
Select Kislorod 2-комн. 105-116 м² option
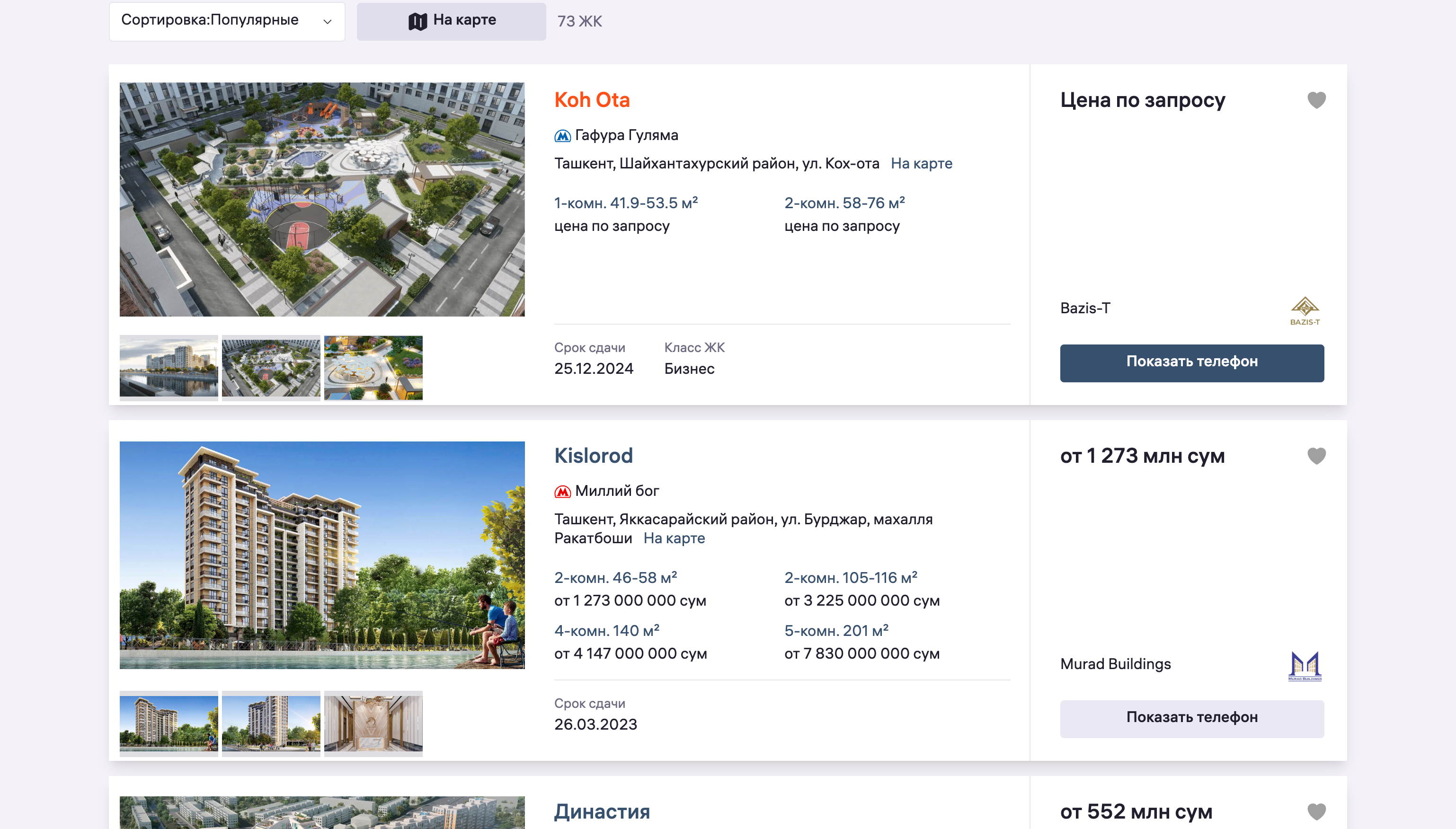click(x=851, y=577)
